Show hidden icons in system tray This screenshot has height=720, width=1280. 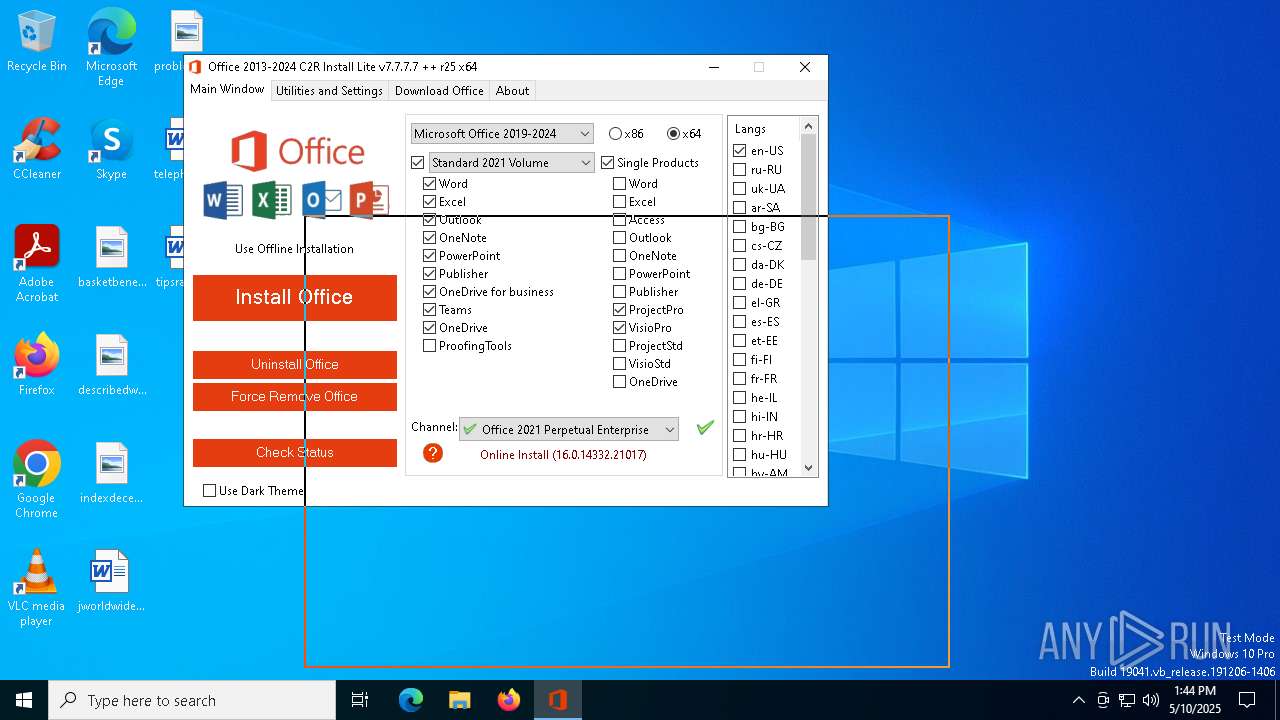[1078, 700]
